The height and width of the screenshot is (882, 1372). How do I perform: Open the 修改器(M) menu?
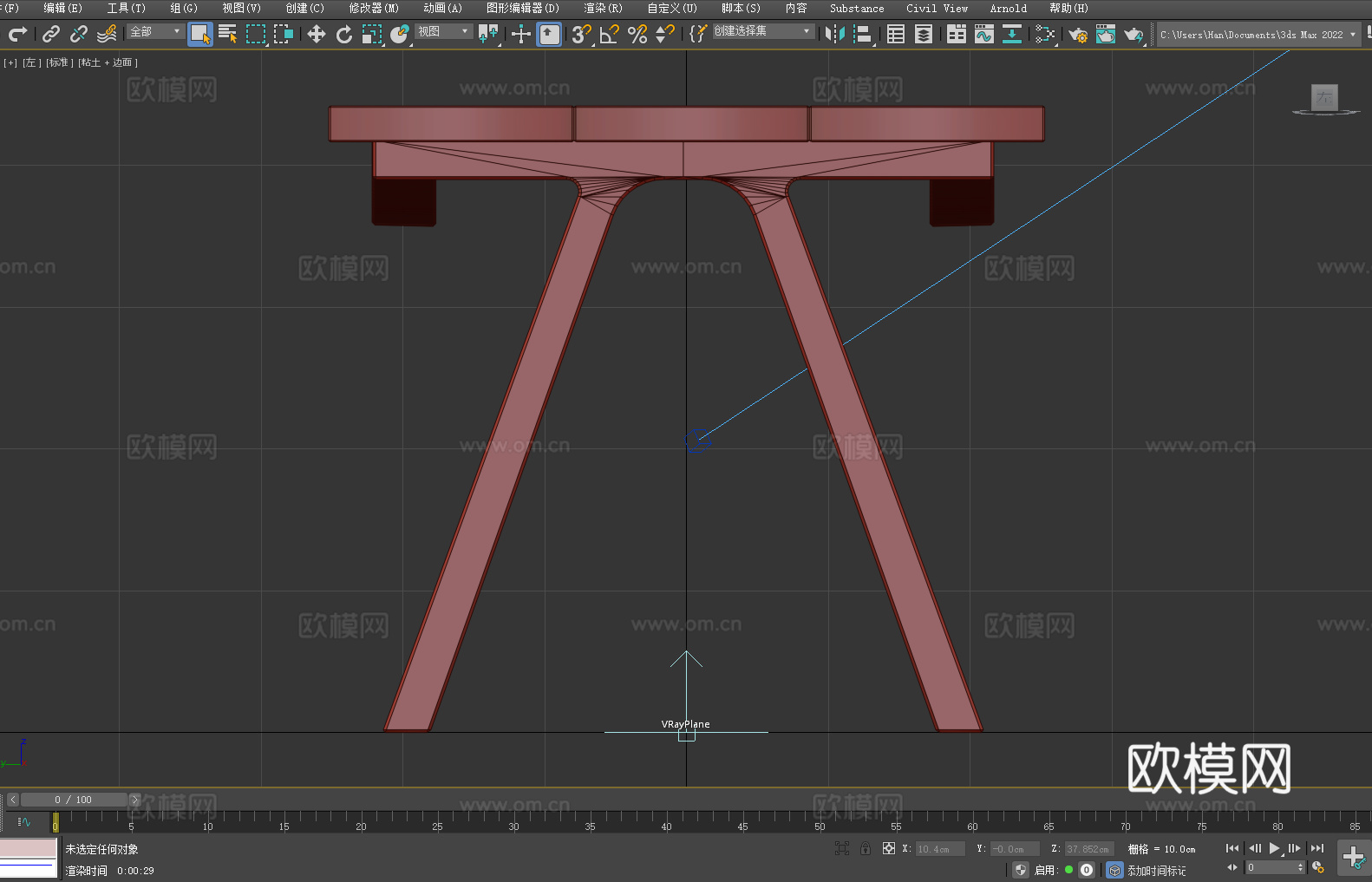point(374,8)
